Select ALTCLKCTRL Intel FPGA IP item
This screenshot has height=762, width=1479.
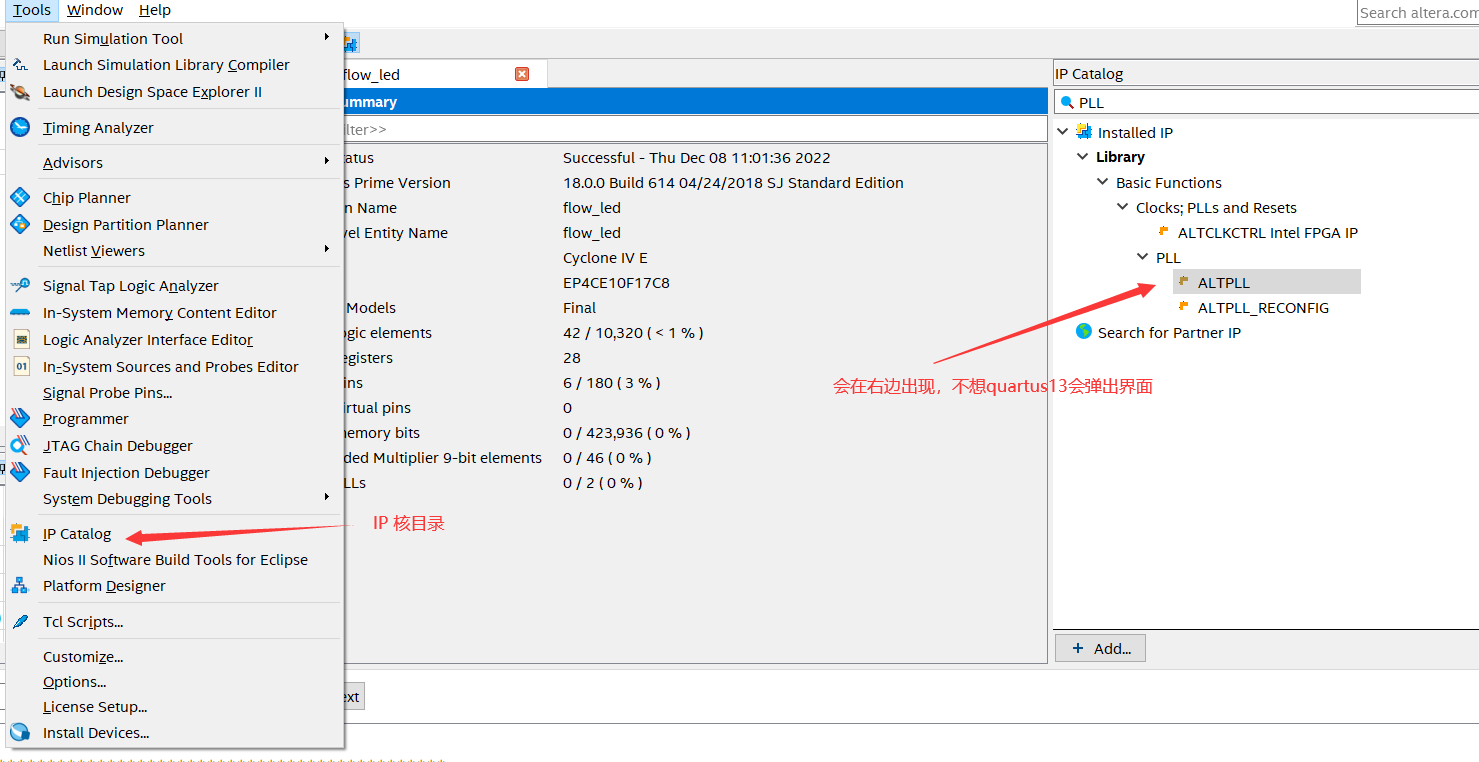[x=1267, y=233]
